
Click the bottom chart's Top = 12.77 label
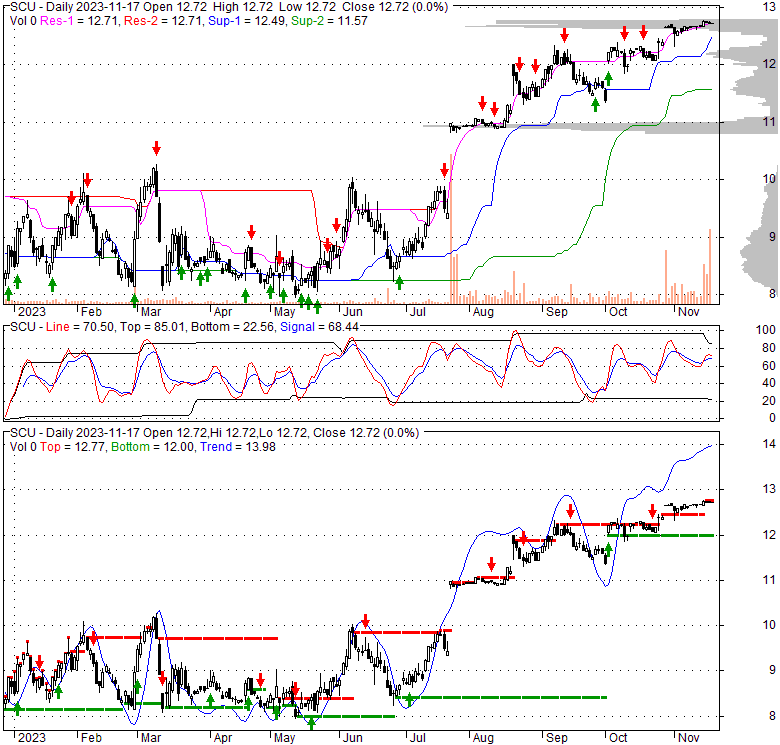pyautogui.click(x=73, y=447)
